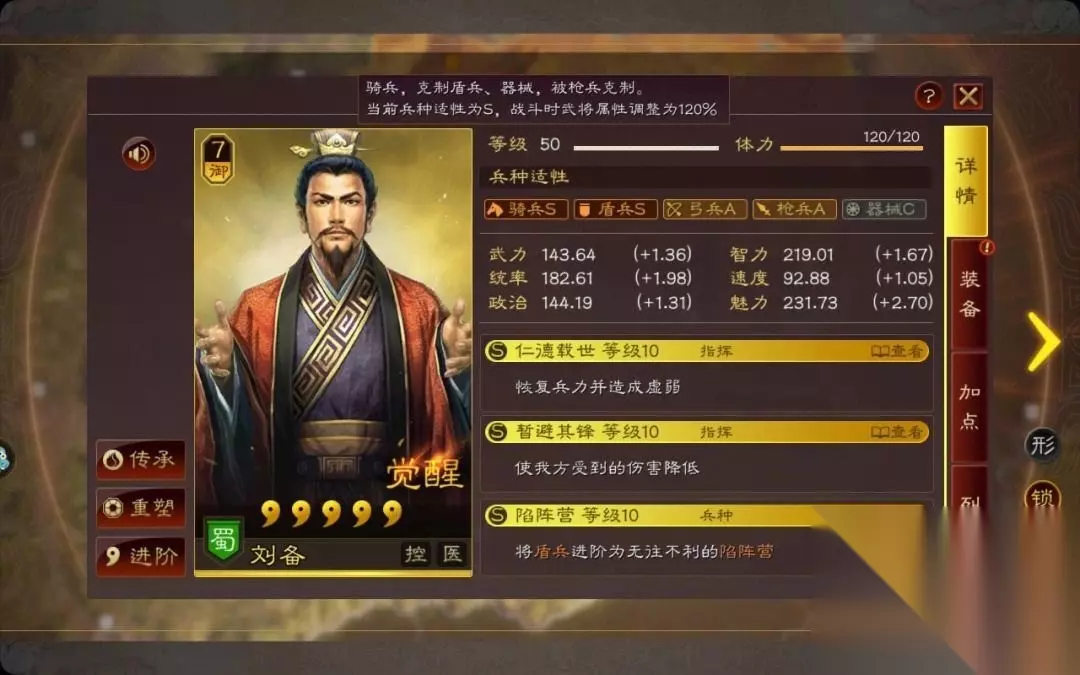Switch to the 加点 tab
This screenshot has width=1080, height=675.
click(x=969, y=407)
